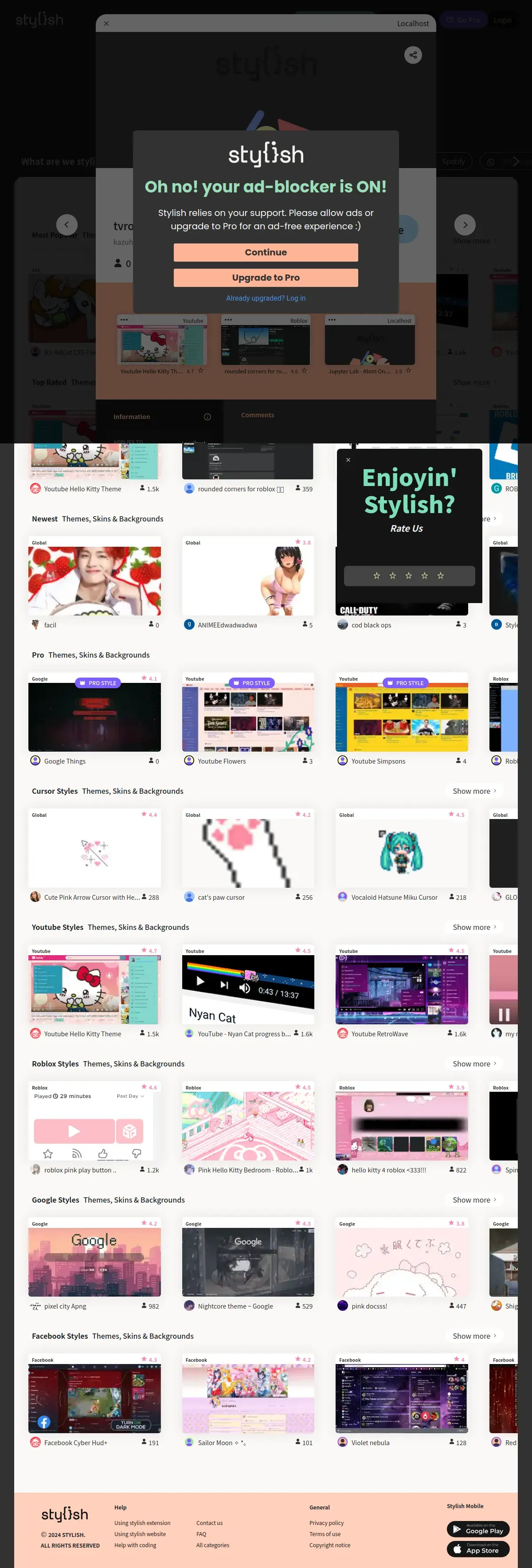Click the share icon in the style preview
This screenshot has height=1568, width=532.
[413, 55]
